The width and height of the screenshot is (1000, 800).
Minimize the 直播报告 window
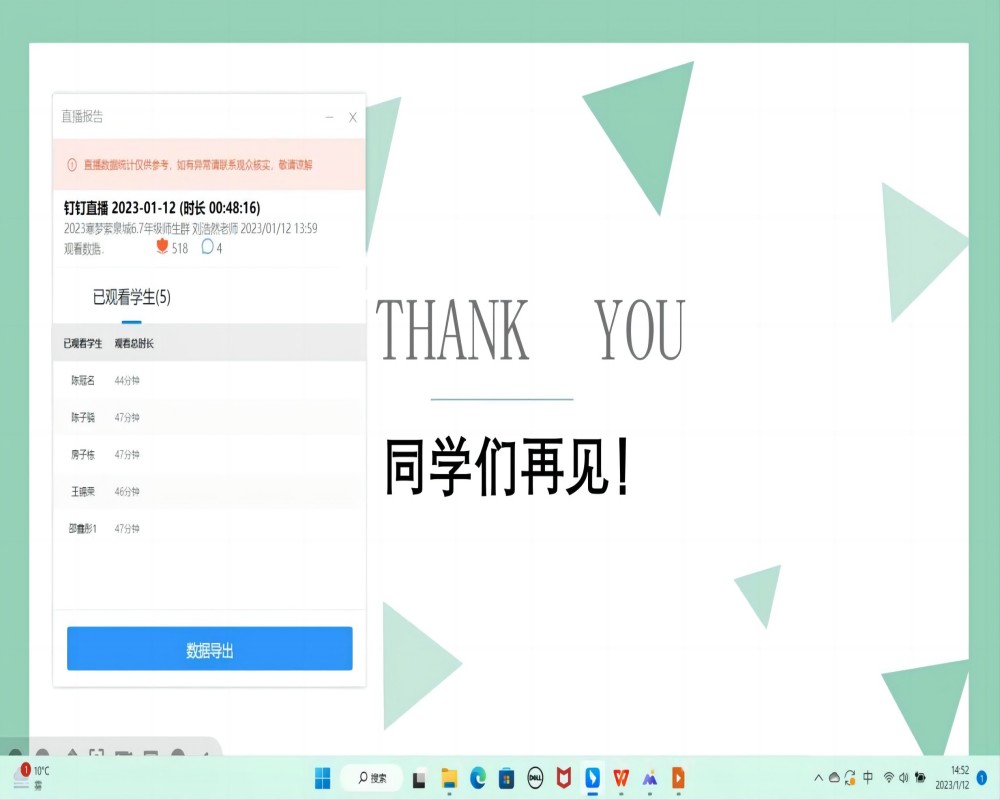(x=329, y=118)
